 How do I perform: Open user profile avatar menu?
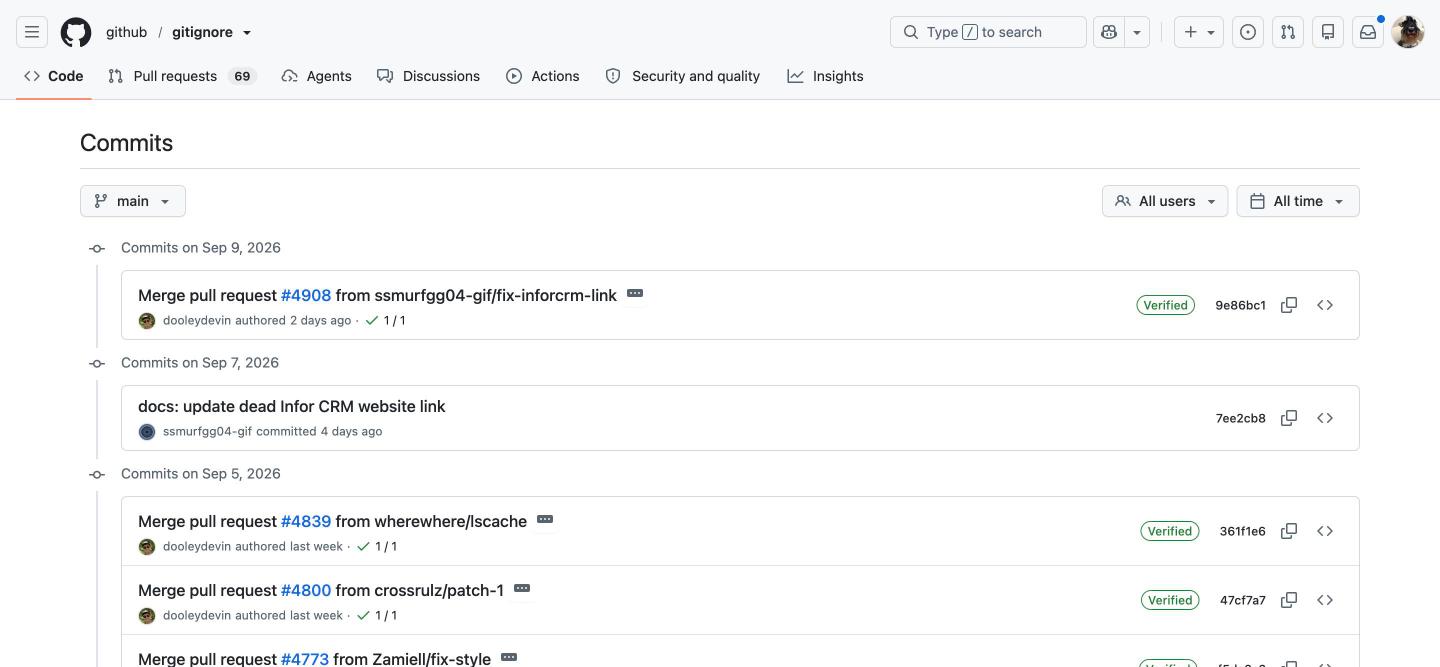1408,32
